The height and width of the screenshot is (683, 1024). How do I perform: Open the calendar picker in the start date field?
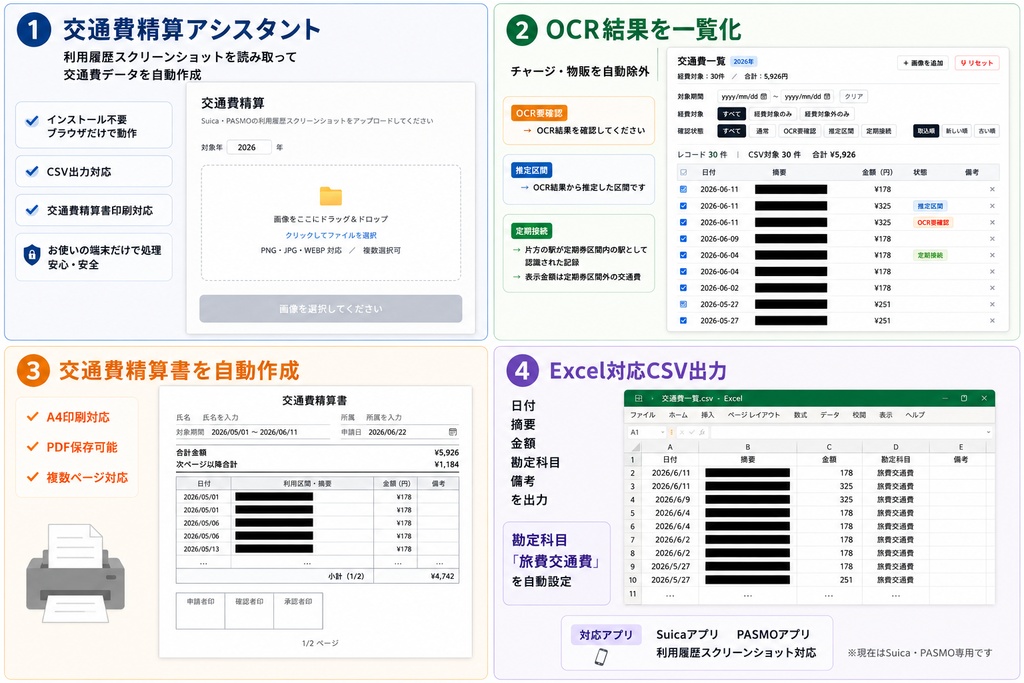(763, 97)
